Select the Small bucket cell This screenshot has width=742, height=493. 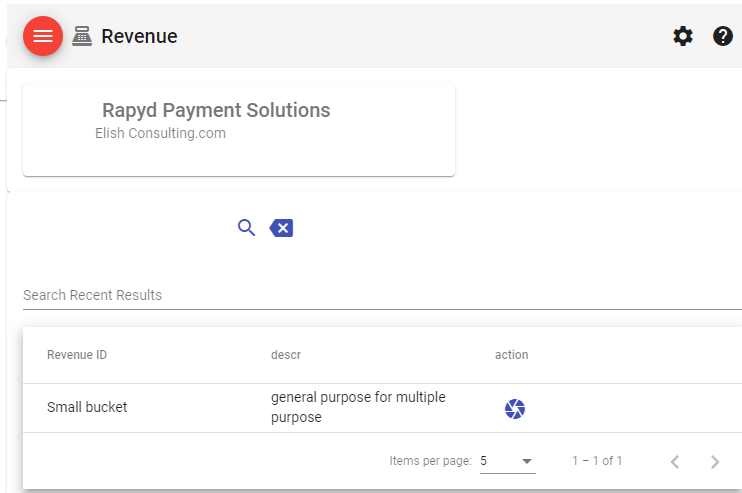coord(87,407)
